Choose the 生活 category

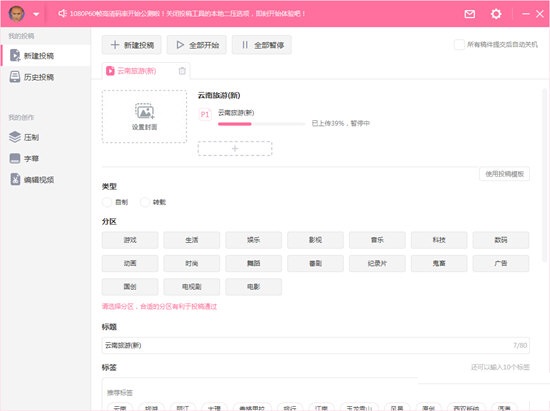tap(192, 240)
